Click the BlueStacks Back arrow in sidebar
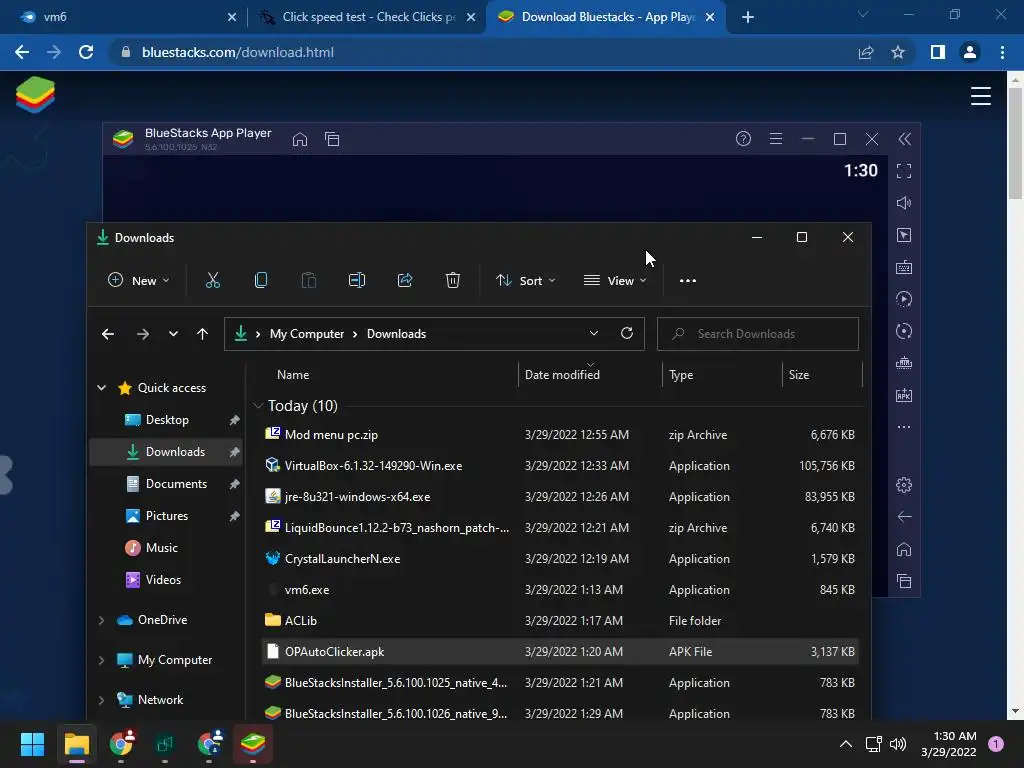Screen dimensions: 1024x768 click(904, 517)
